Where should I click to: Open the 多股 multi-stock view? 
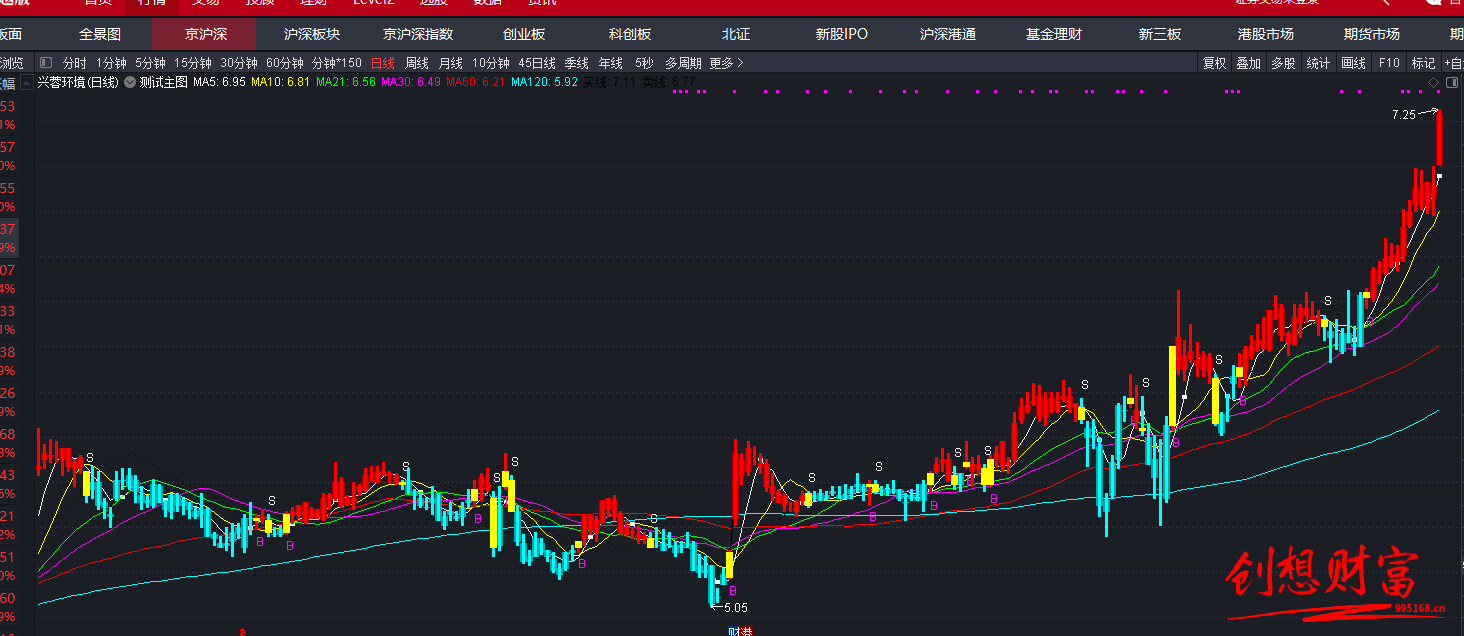pos(1283,63)
